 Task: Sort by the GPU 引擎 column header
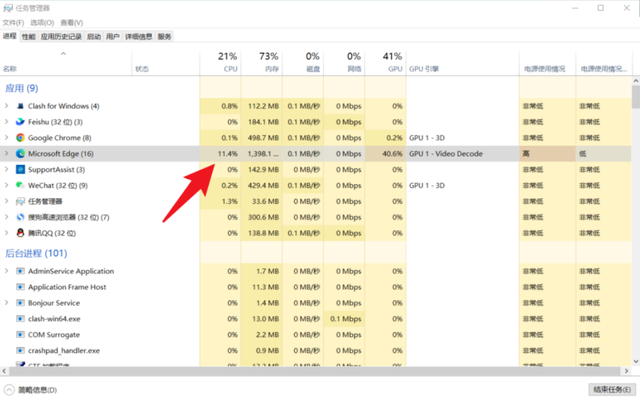[x=462, y=62]
